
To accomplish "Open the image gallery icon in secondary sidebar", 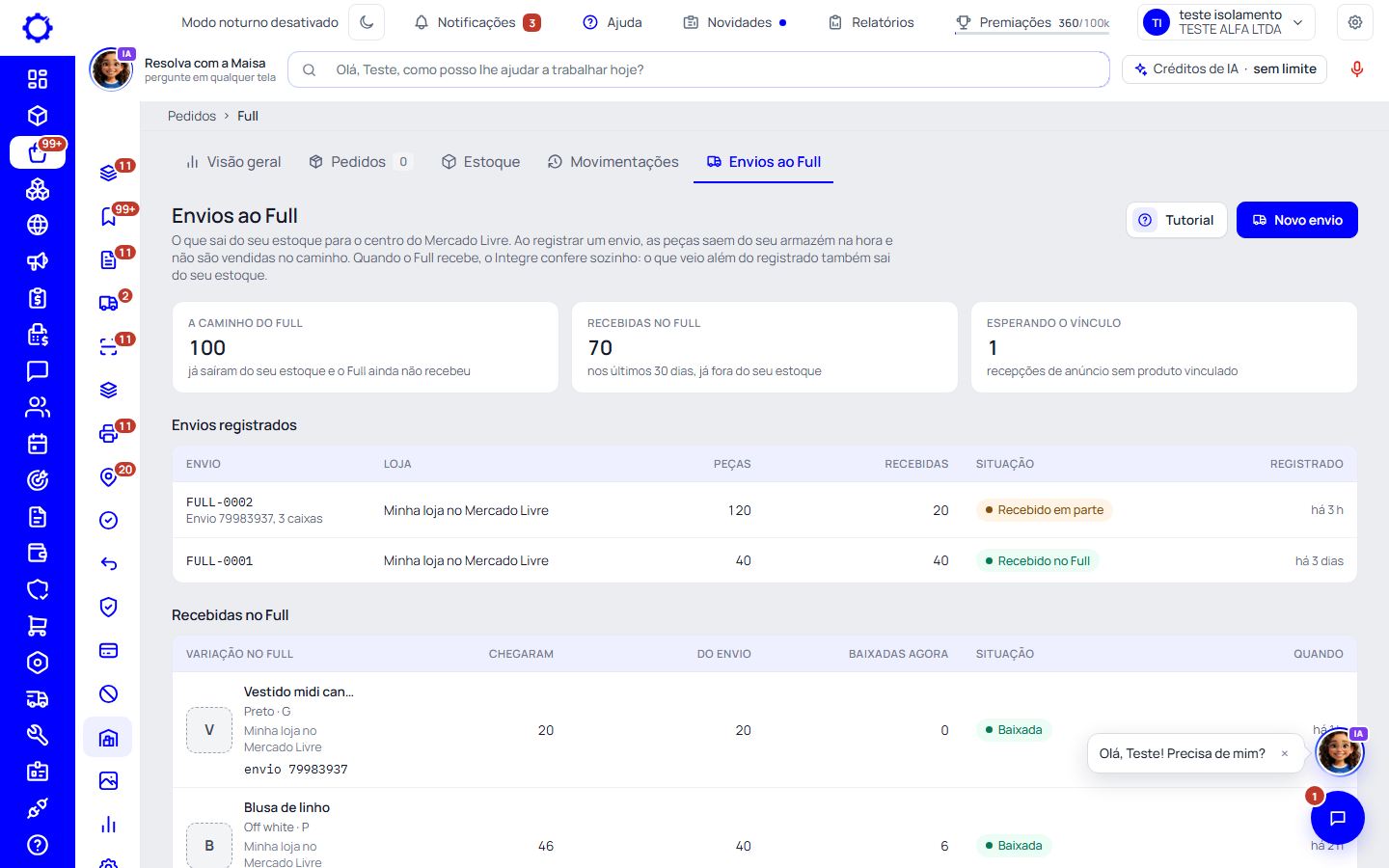I will [x=109, y=780].
